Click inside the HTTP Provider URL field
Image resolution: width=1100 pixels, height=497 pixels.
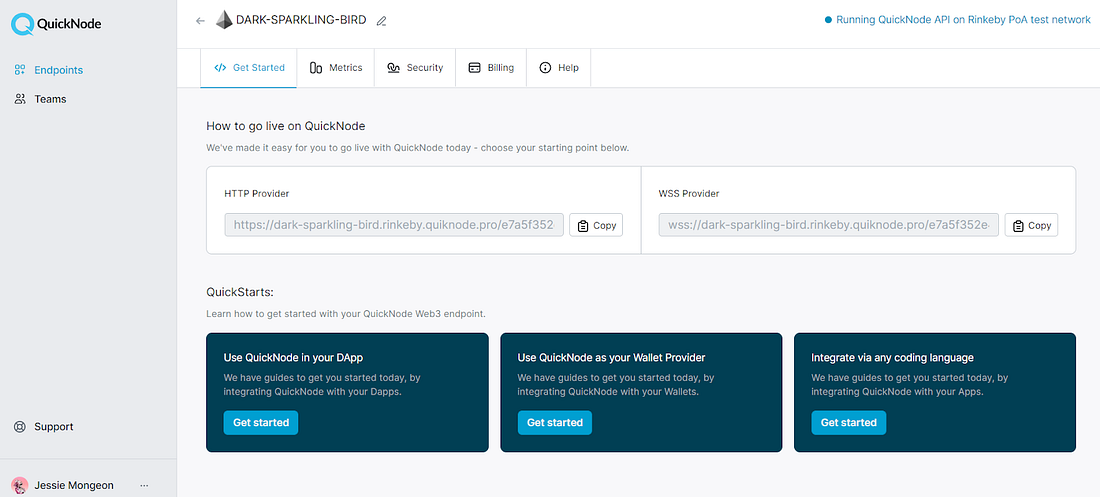click(395, 225)
